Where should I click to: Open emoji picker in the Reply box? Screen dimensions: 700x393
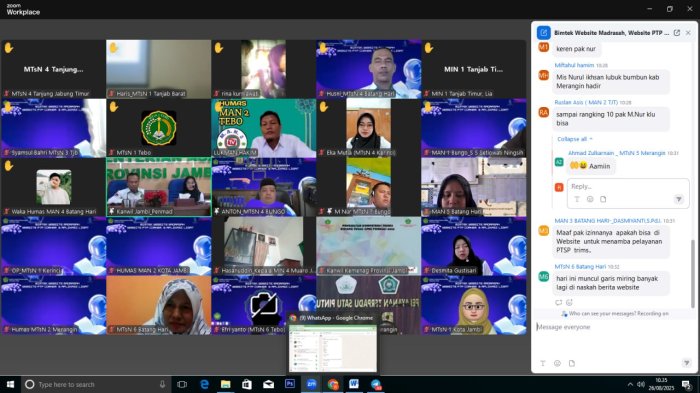click(590, 199)
